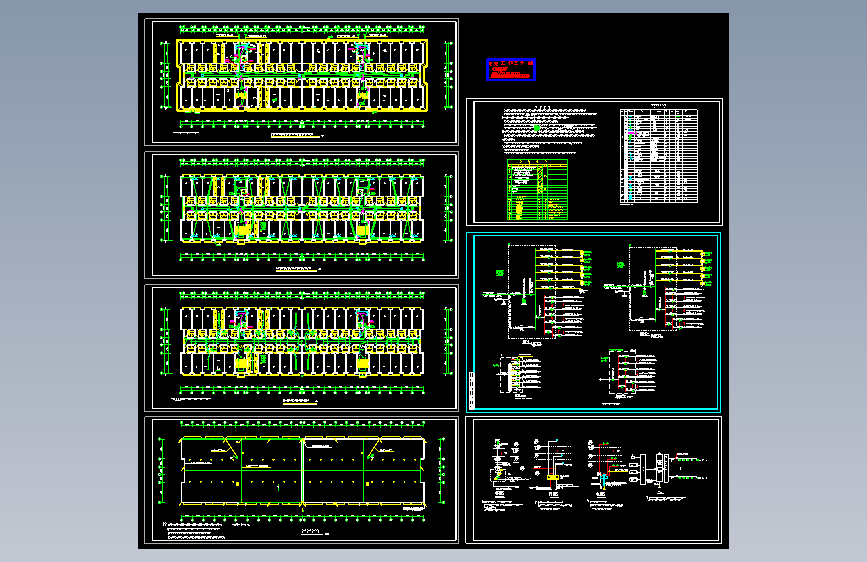The image size is (867, 562).
Task: Click the green legend table in notes sheet
Action: tap(537, 190)
